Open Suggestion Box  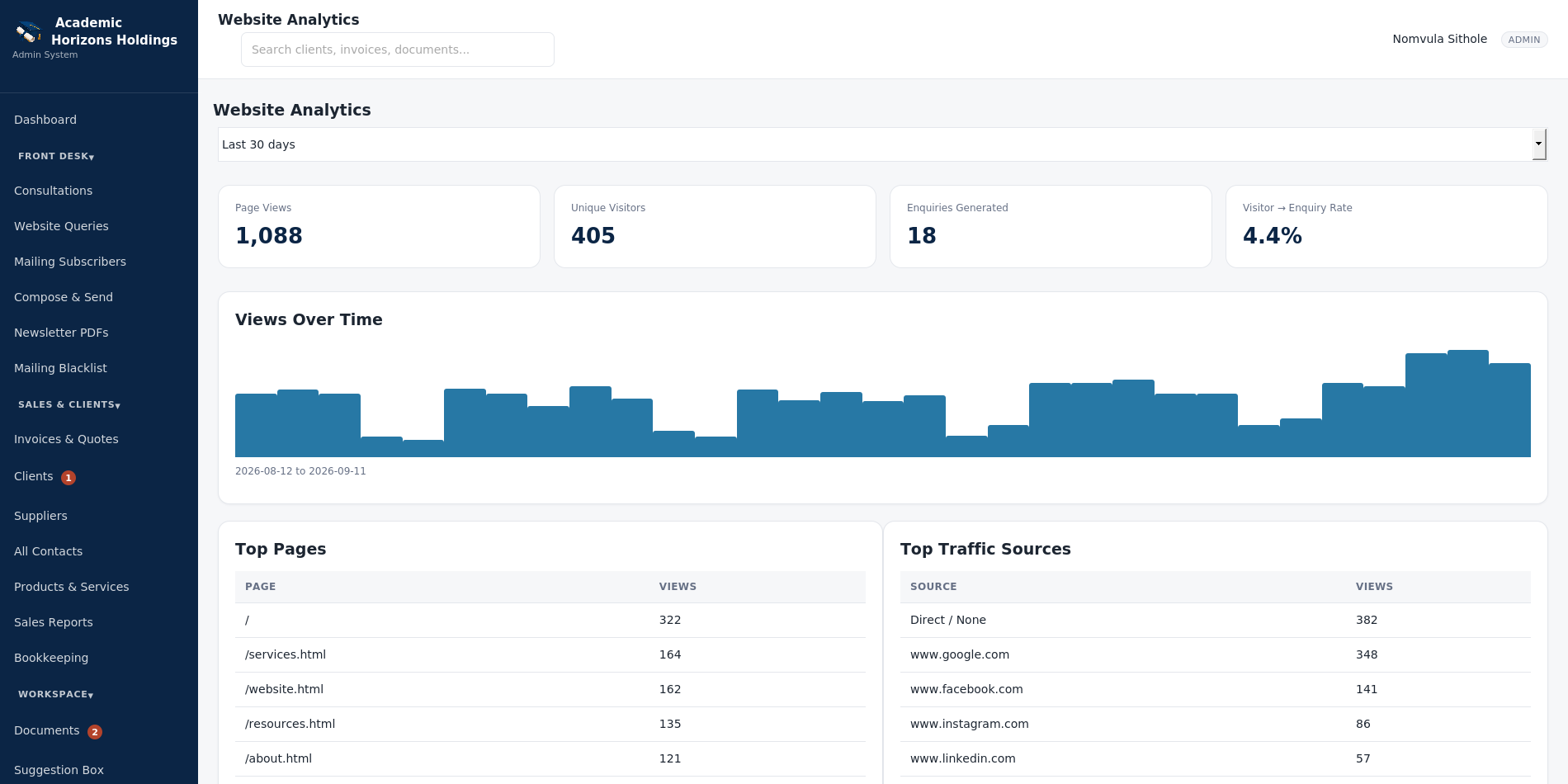click(59, 770)
